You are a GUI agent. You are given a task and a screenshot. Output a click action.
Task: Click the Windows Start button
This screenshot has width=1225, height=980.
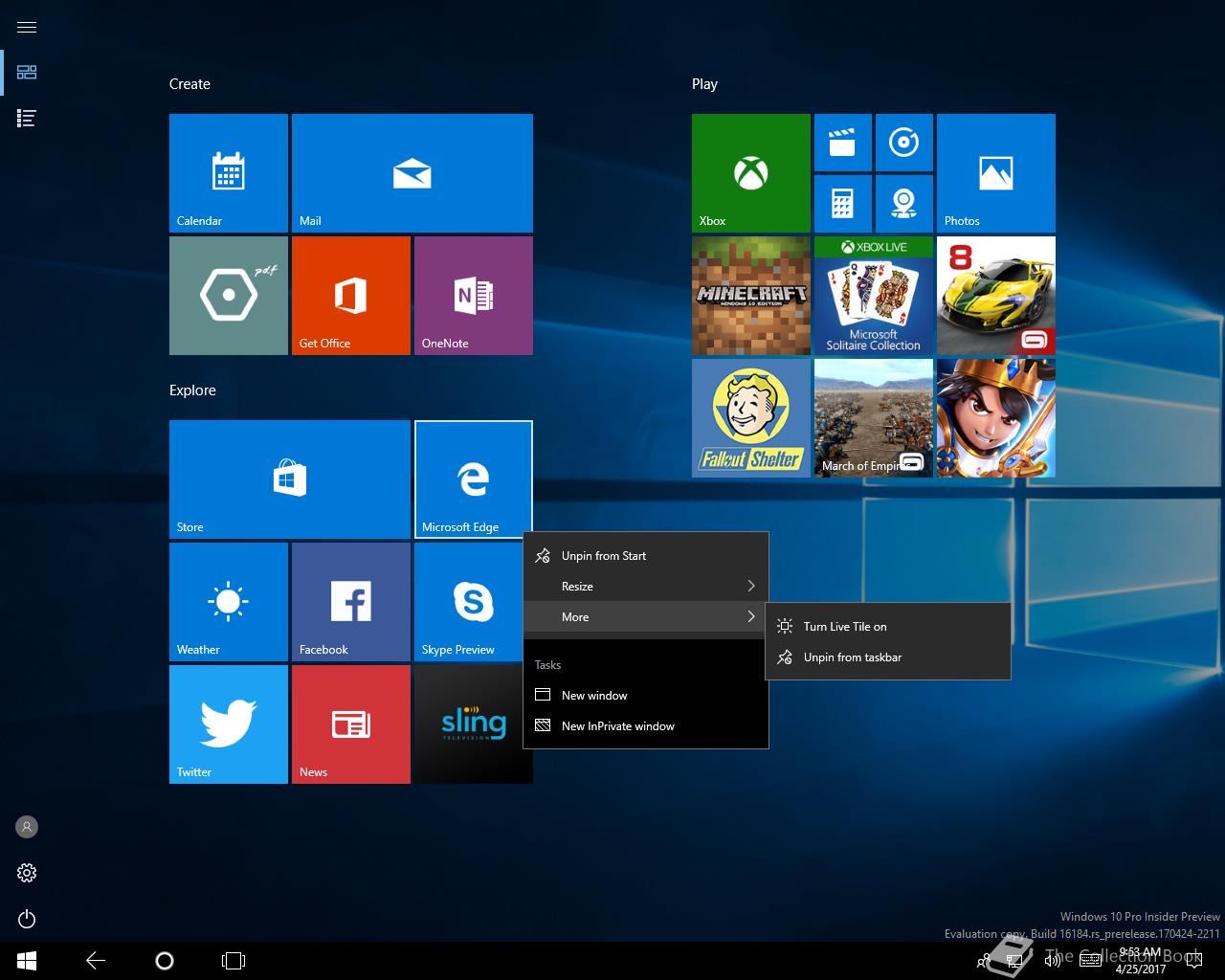click(27, 961)
